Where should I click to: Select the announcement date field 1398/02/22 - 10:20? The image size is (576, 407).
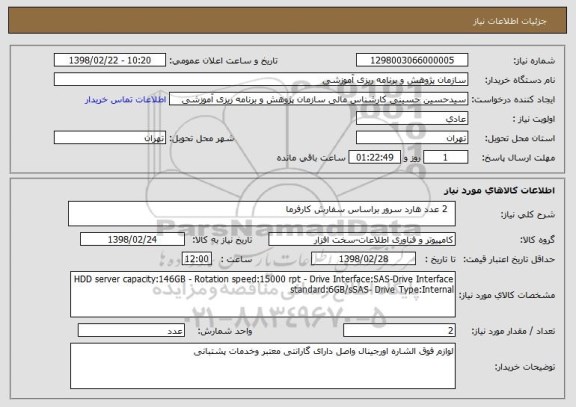(110, 60)
